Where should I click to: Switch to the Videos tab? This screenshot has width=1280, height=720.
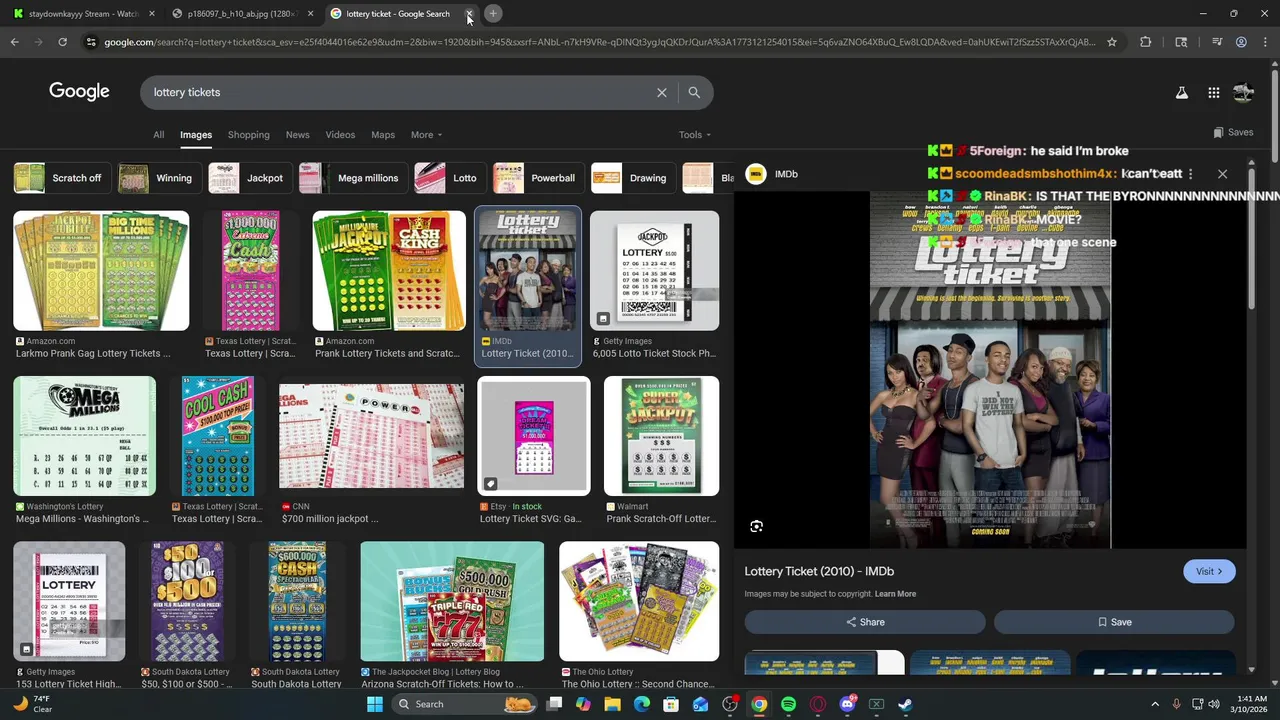coord(340,135)
